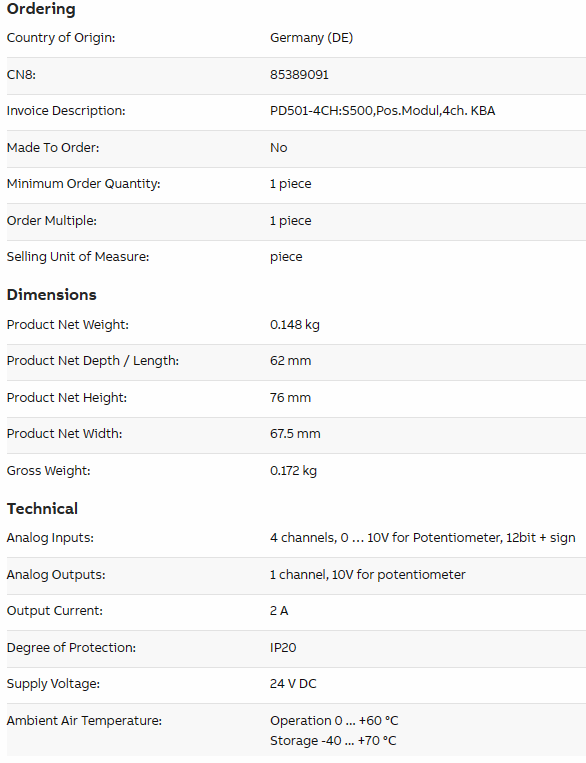Select the Storage -40 ... +70 °C line
The height and width of the screenshot is (763, 586).
point(333,741)
